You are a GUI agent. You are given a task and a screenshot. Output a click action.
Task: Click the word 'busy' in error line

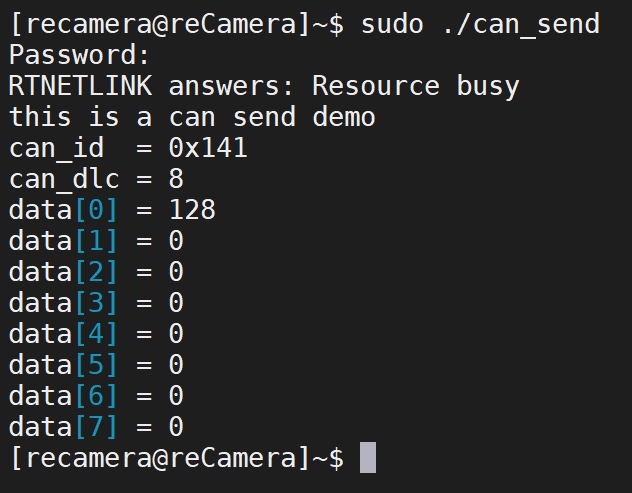[x=488, y=86]
